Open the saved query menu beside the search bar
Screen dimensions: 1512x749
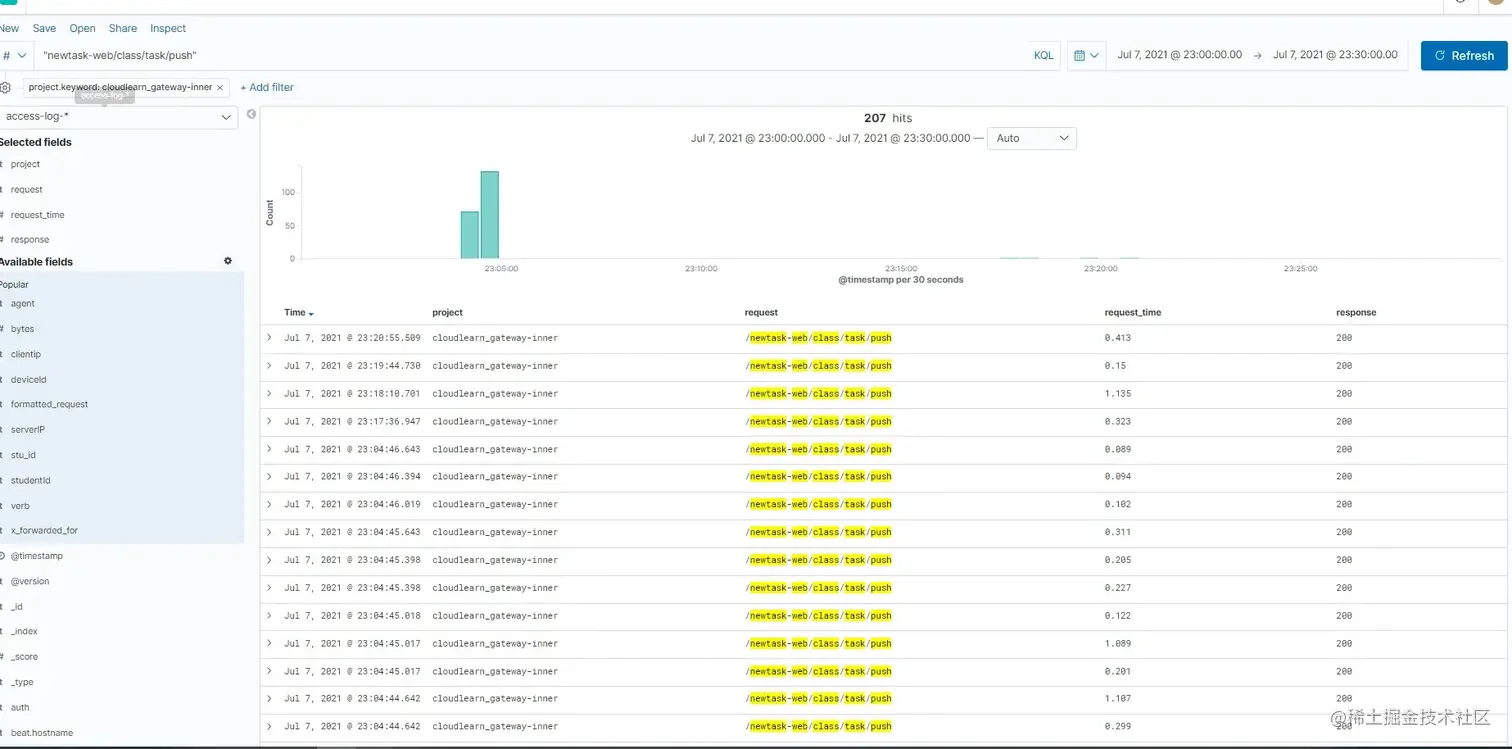click(x=14, y=56)
